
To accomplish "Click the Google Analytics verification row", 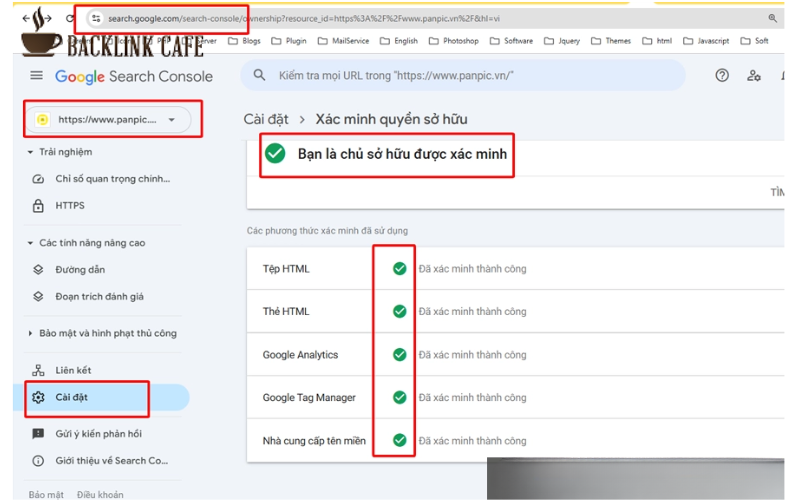I will coord(515,355).
